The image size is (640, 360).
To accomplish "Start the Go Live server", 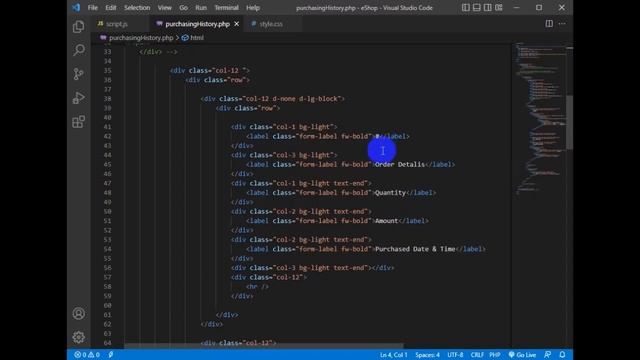I will 522,355.
